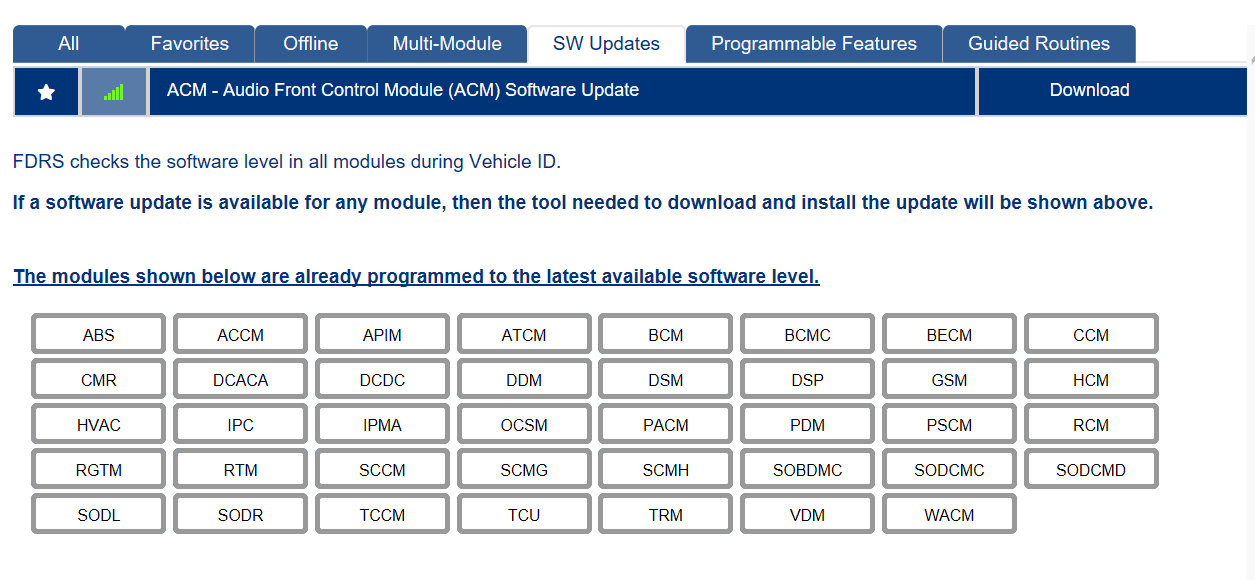Viewport: 1255px width, 580px height.
Task: Select the OCSM module
Action: (x=524, y=424)
